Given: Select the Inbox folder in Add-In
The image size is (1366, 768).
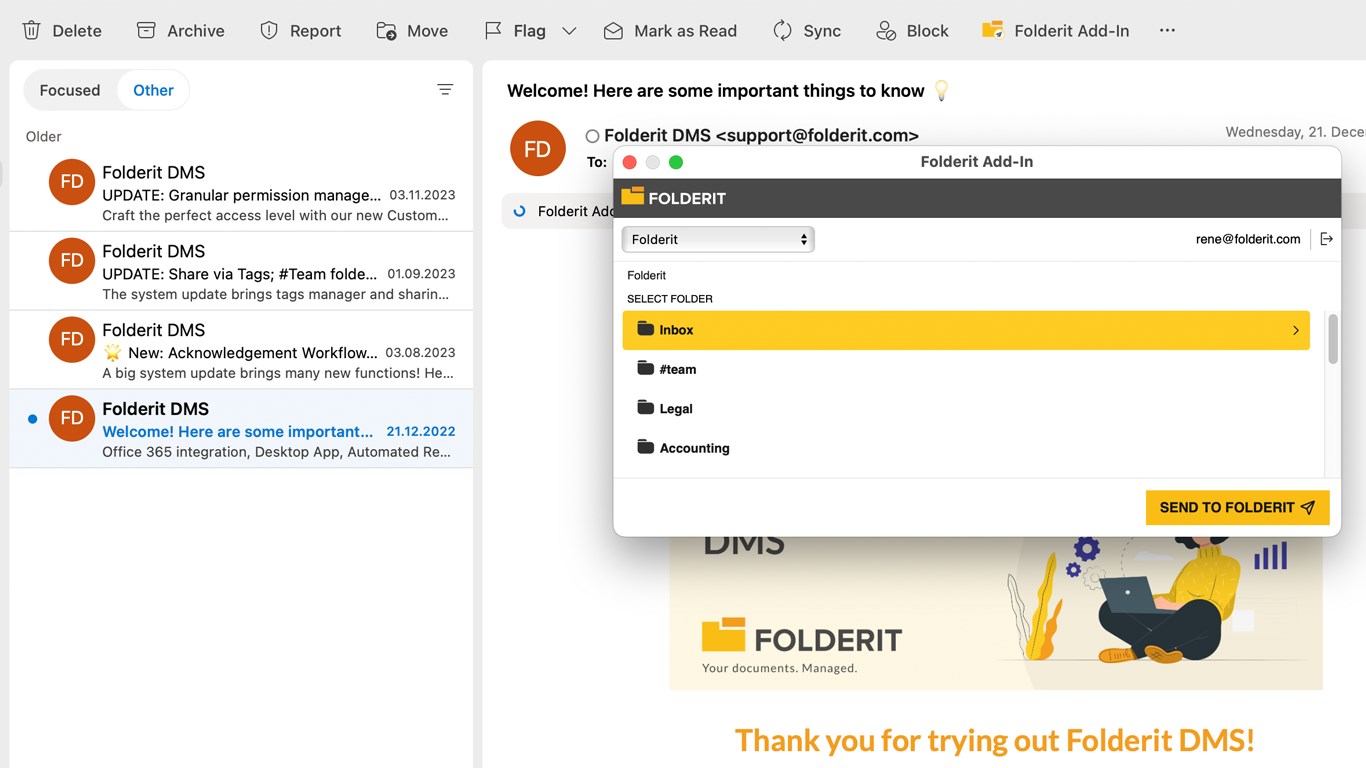Looking at the screenshot, I should (966, 330).
